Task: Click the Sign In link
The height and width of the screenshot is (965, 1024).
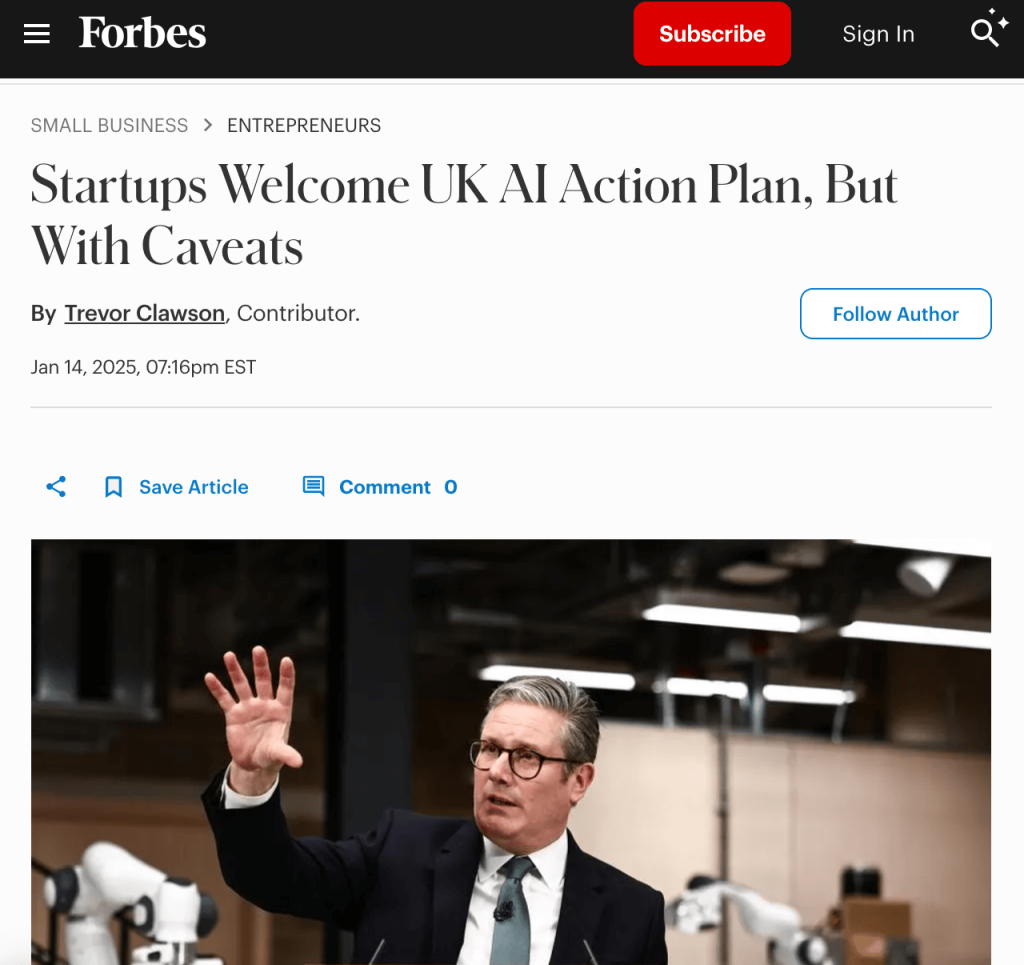Action: 878,34
